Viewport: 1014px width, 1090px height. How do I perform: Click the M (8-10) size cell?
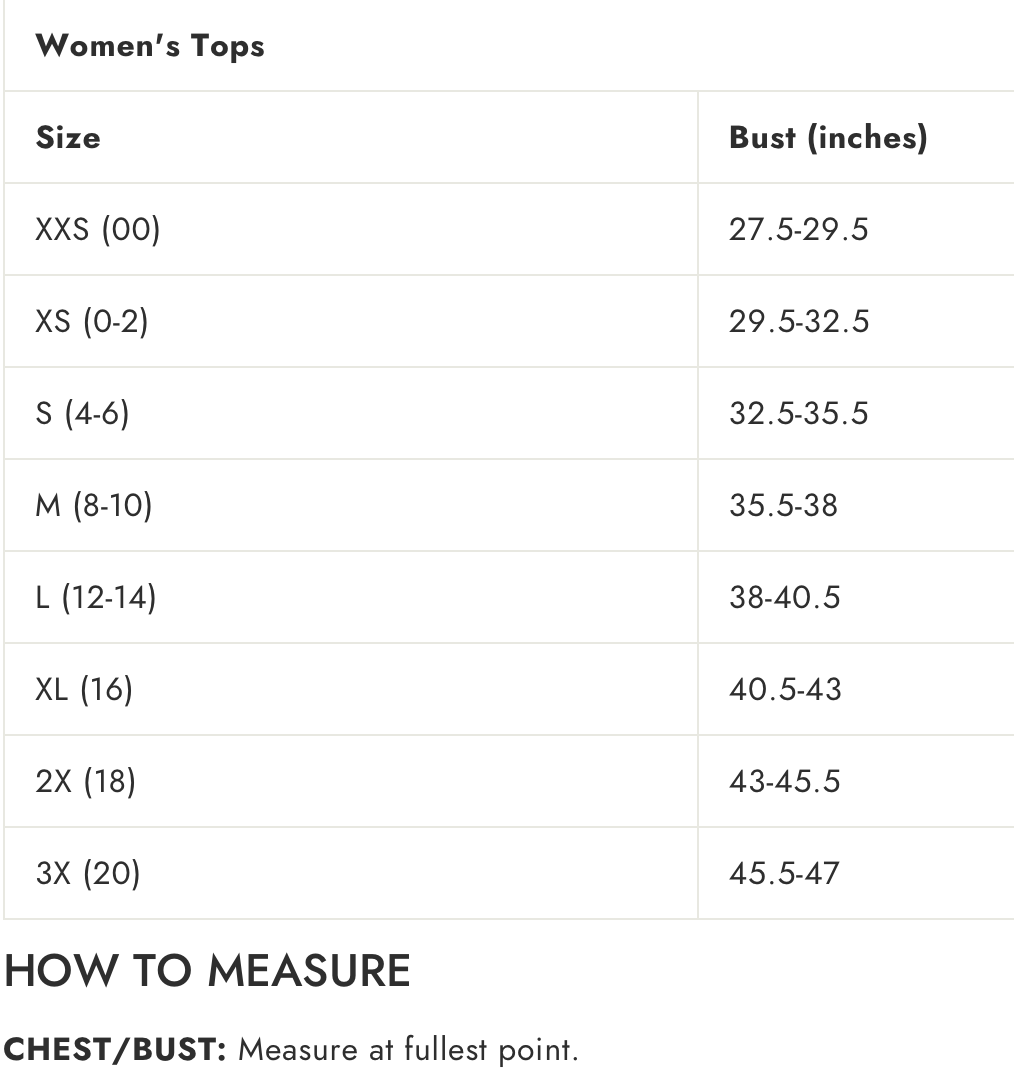click(94, 505)
